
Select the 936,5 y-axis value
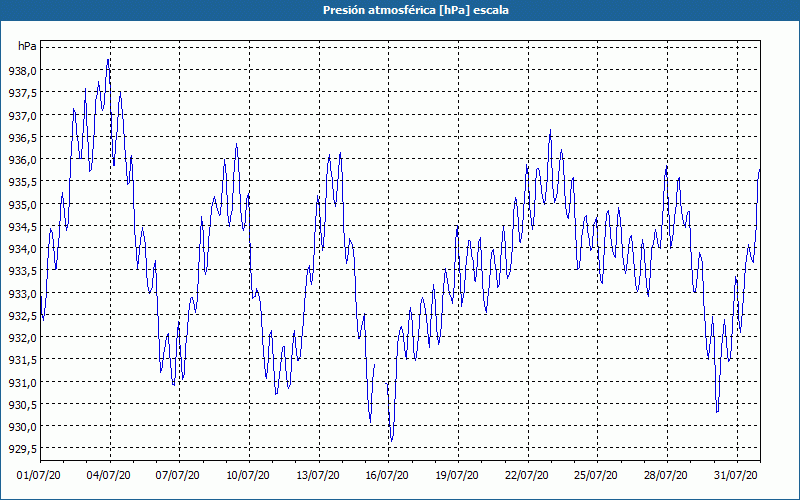(x=22, y=138)
